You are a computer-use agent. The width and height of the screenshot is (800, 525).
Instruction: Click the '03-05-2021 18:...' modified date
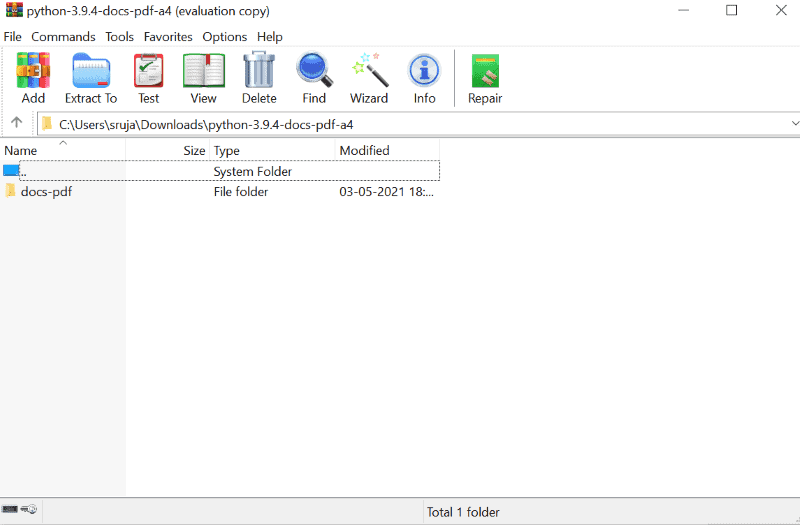387,192
